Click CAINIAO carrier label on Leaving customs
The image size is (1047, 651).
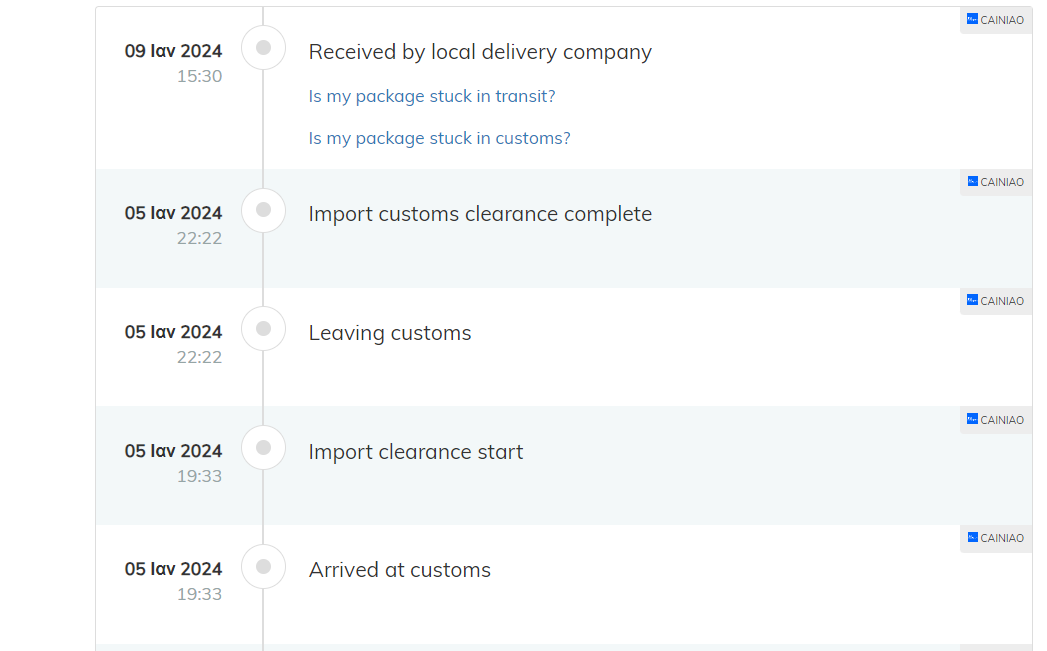click(1002, 301)
